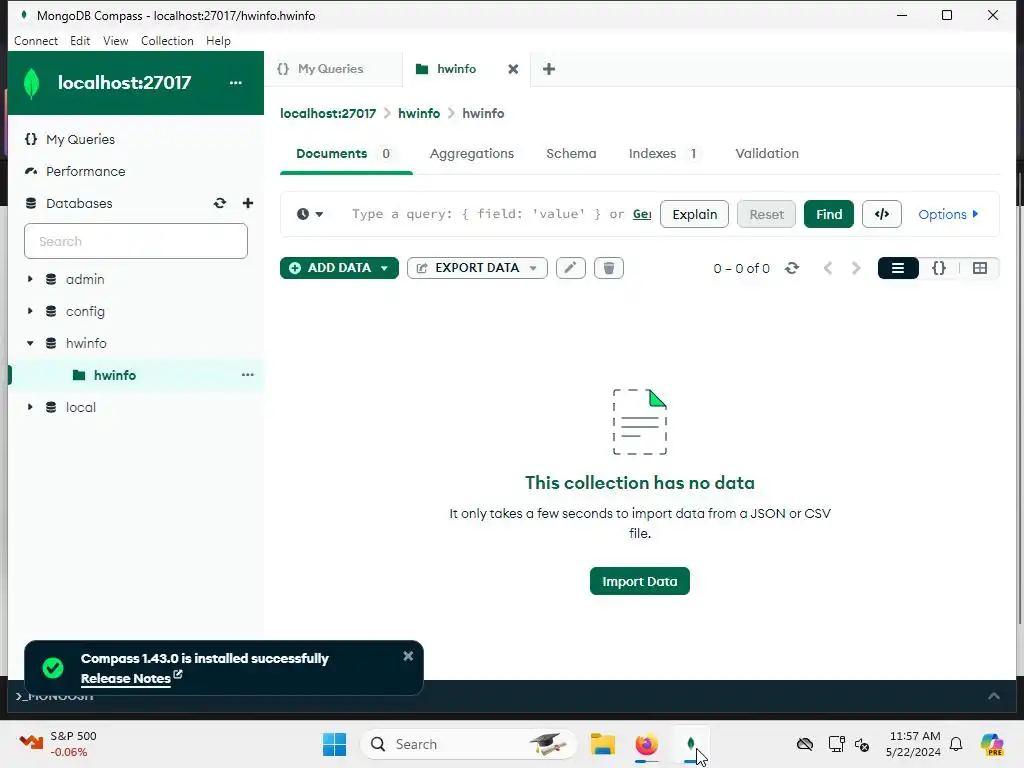This screenshot has height=768, width=1024.
Task: Click the pencil update documents icon
Action: pyautogui.click(x=570, y=268)
